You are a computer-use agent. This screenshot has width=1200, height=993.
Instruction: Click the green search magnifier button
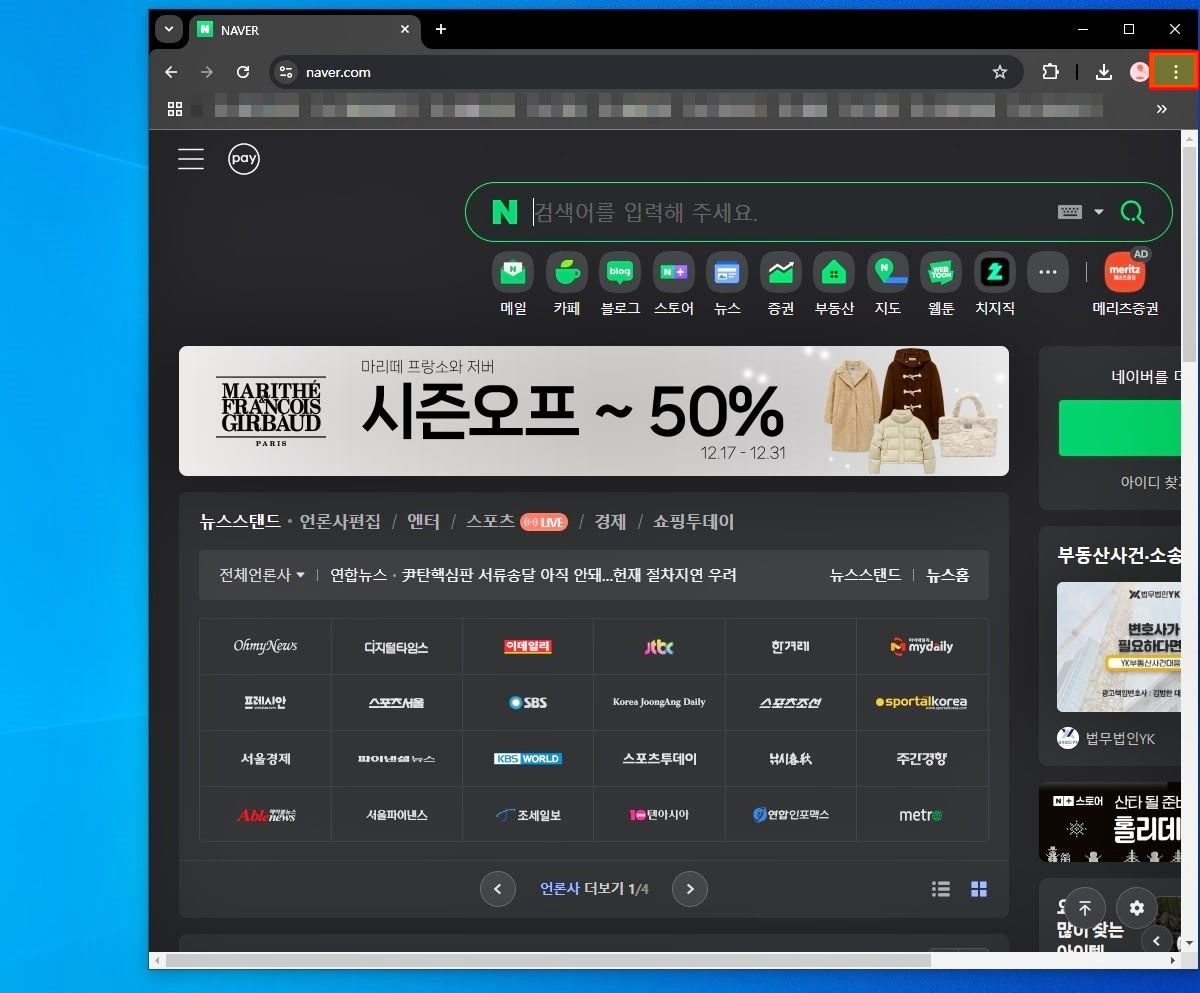click(x=1132, y=212)
